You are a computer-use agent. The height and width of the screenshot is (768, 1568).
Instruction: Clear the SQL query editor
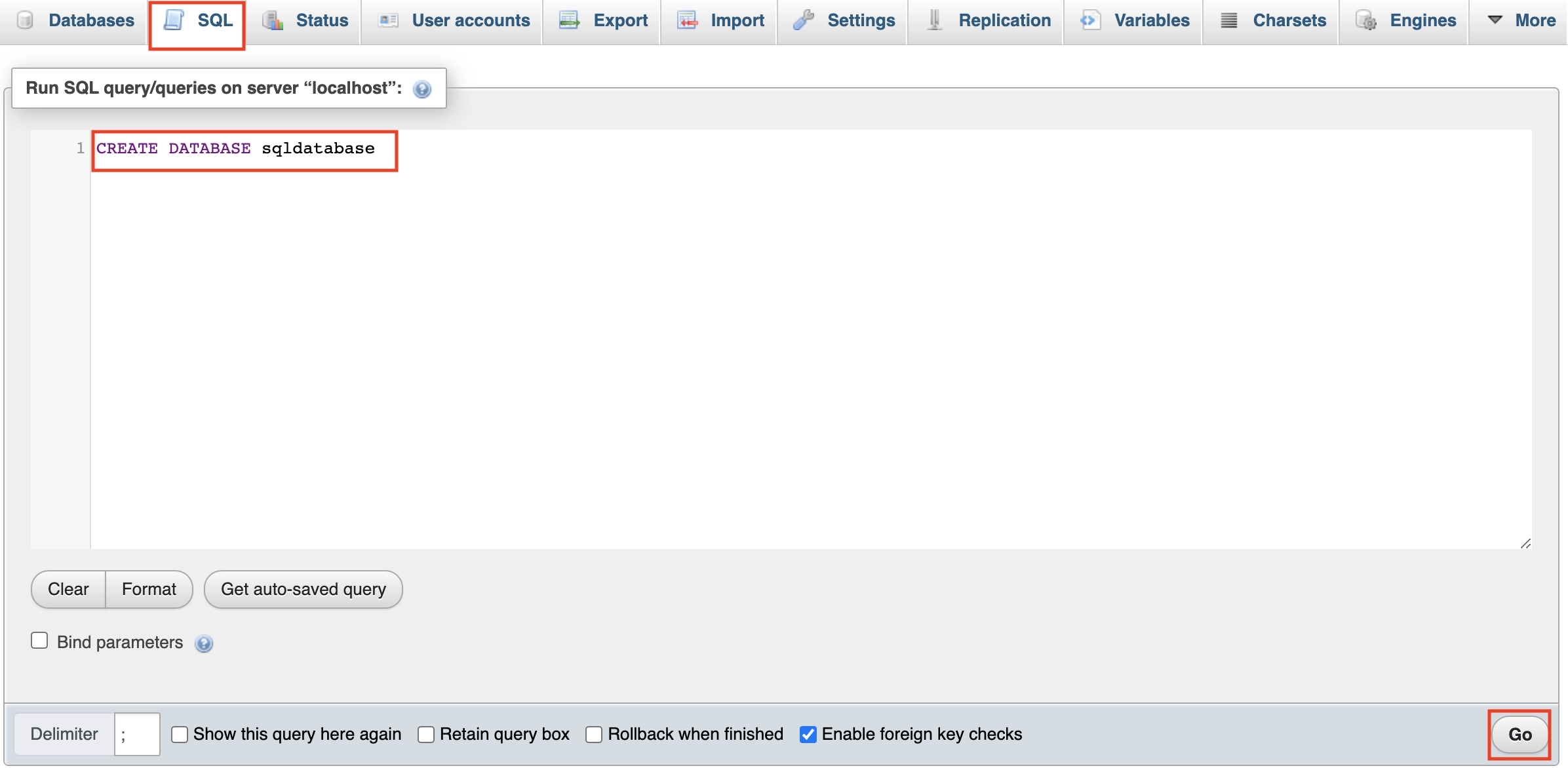[68, 589]
